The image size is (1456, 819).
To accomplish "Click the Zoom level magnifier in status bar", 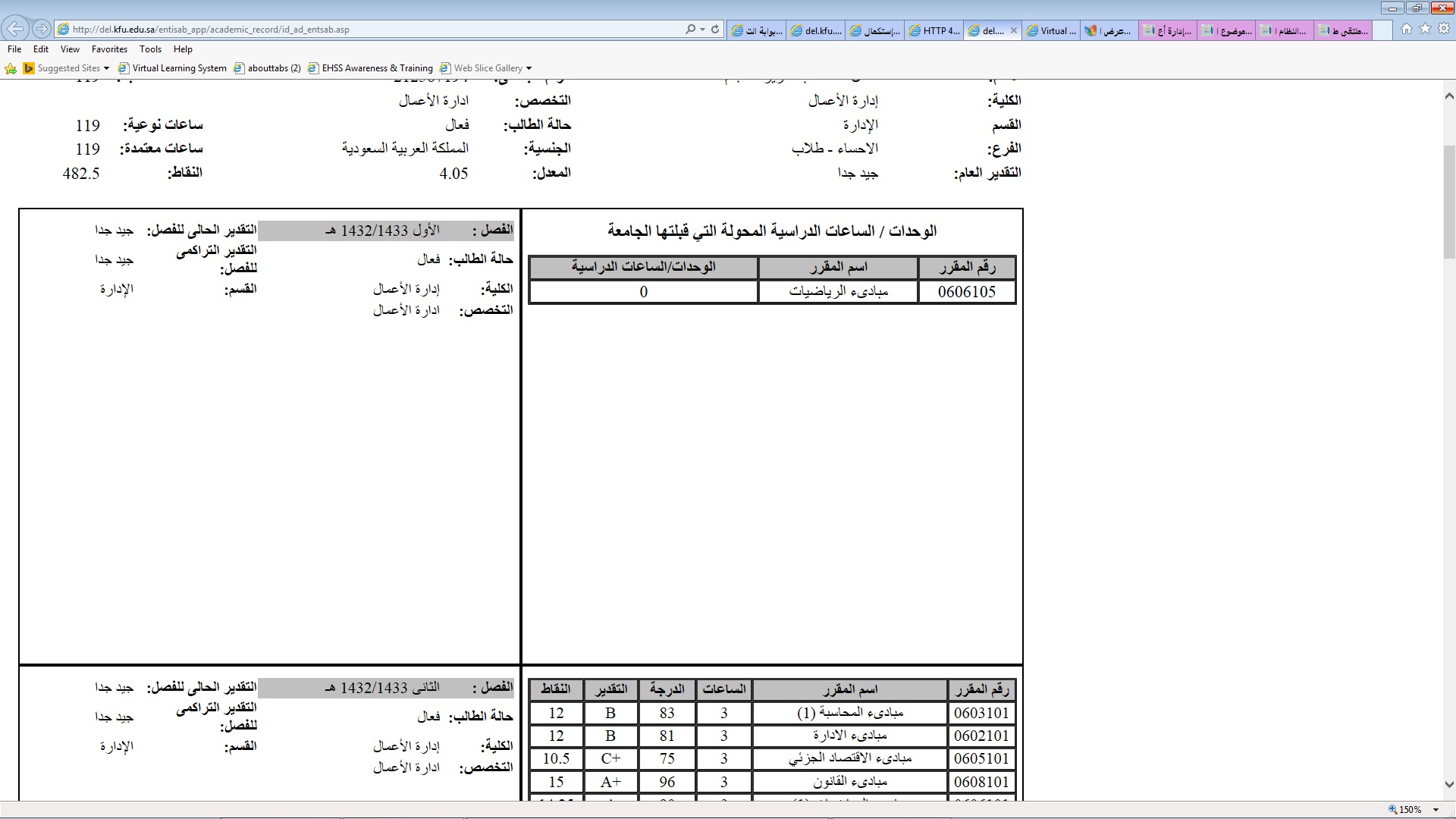I will pos(1392,810).
